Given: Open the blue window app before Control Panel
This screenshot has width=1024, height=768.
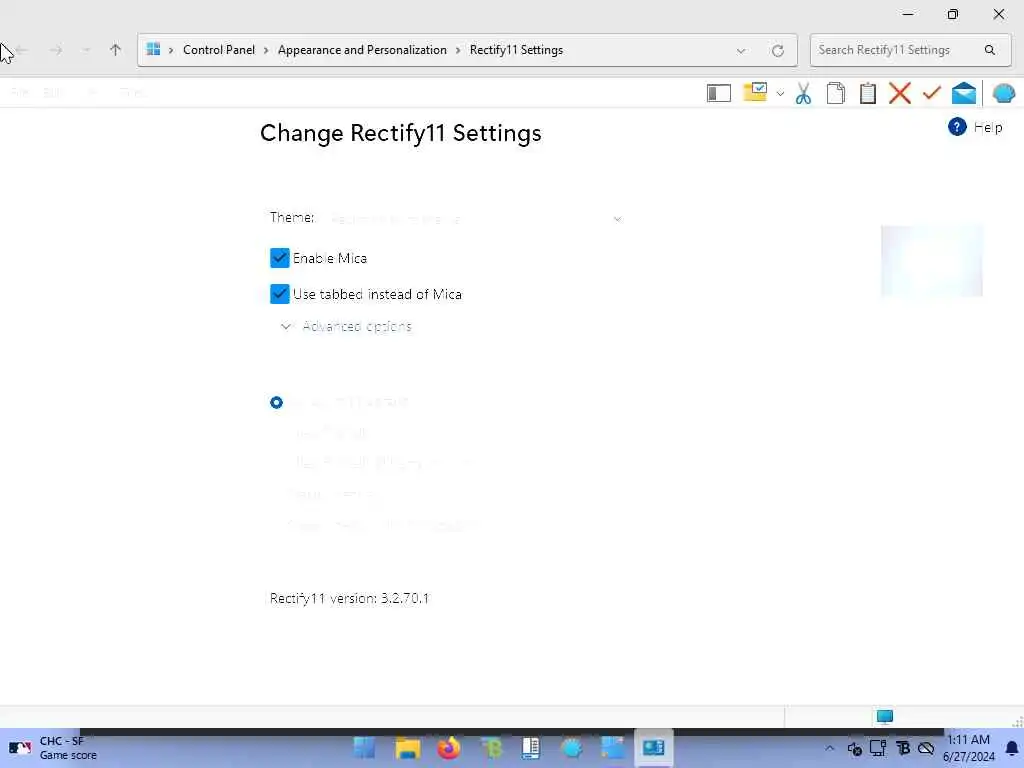Looking at the screenshot, I should pos(613,748).
